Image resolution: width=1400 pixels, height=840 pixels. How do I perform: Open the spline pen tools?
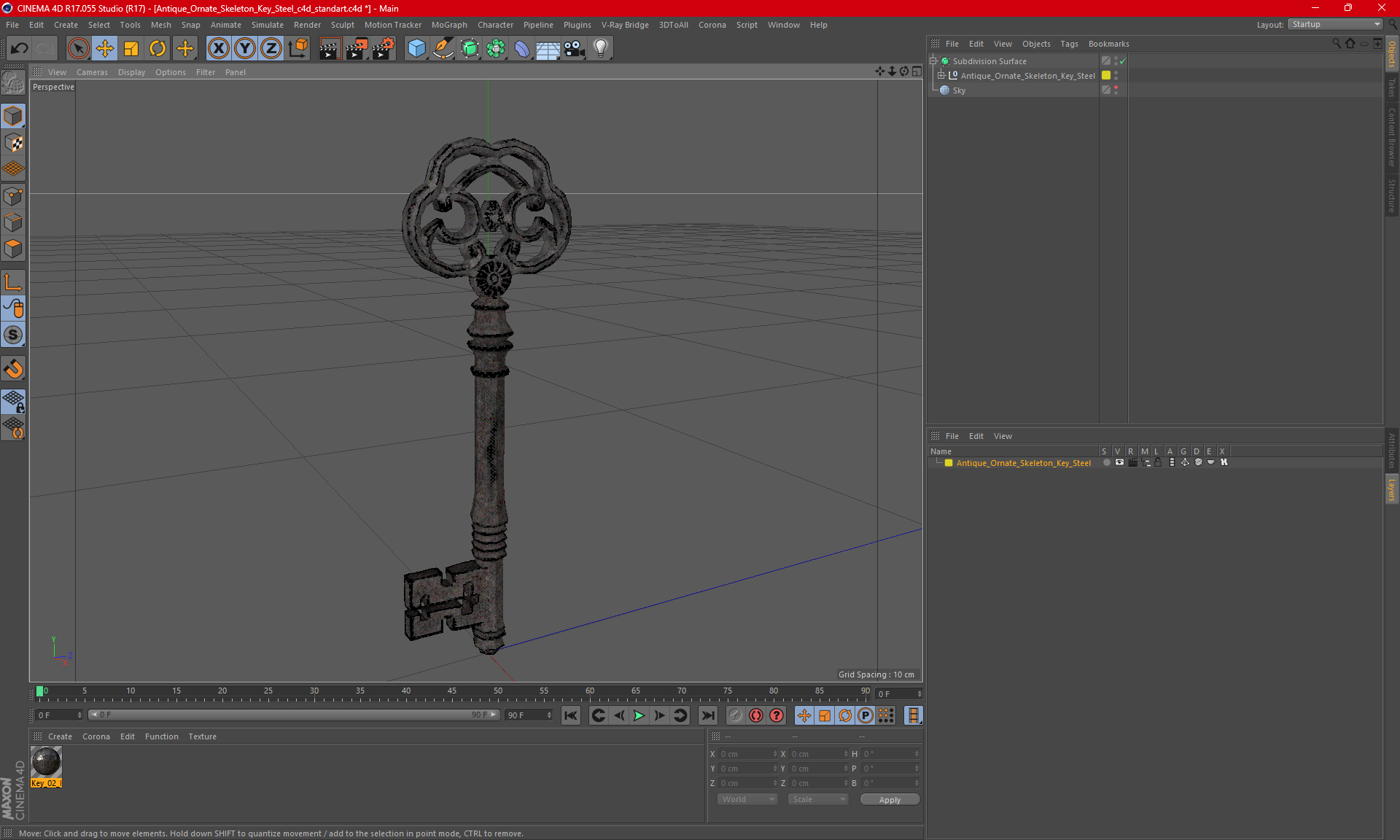[x=443, y=48]
